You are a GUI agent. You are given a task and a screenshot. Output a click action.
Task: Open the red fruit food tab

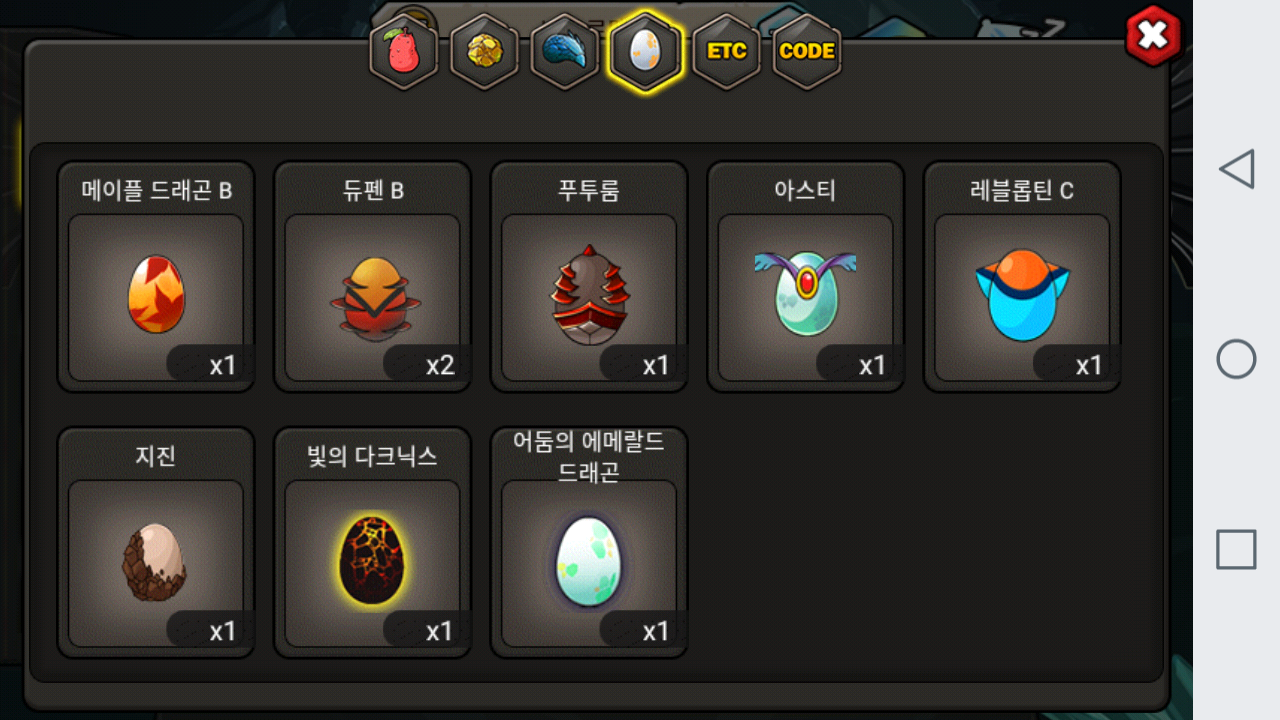404,51
